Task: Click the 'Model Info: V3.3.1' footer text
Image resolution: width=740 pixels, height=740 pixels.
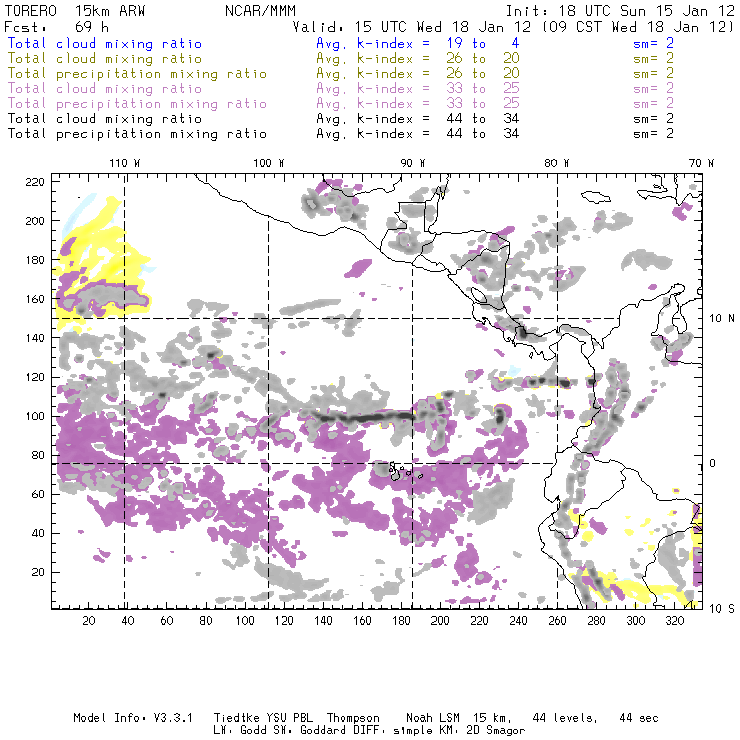Action: [x=133, y=718]
